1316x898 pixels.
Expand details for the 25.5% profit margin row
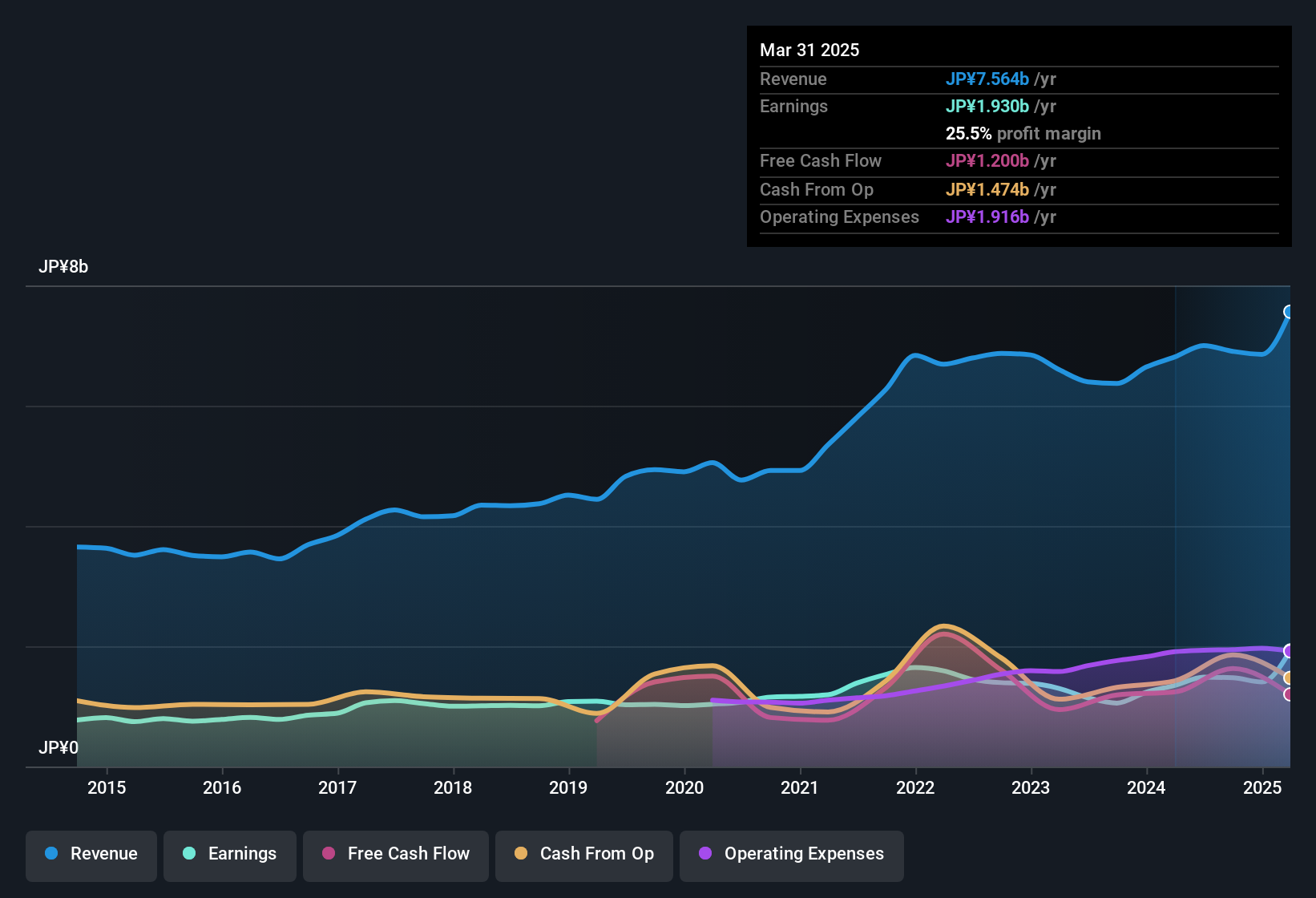1023,133
